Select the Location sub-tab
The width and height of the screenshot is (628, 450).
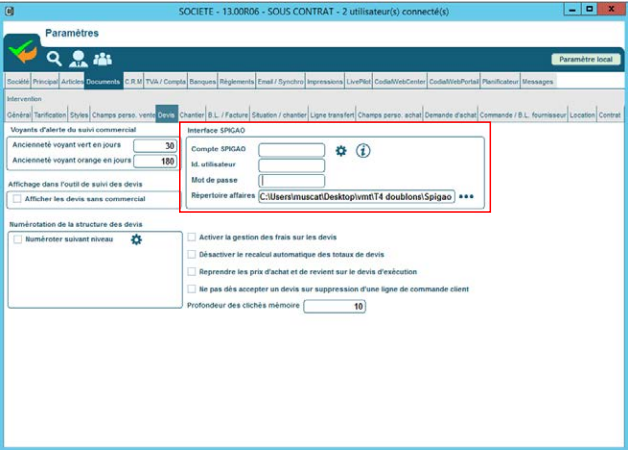click(582, 115)
